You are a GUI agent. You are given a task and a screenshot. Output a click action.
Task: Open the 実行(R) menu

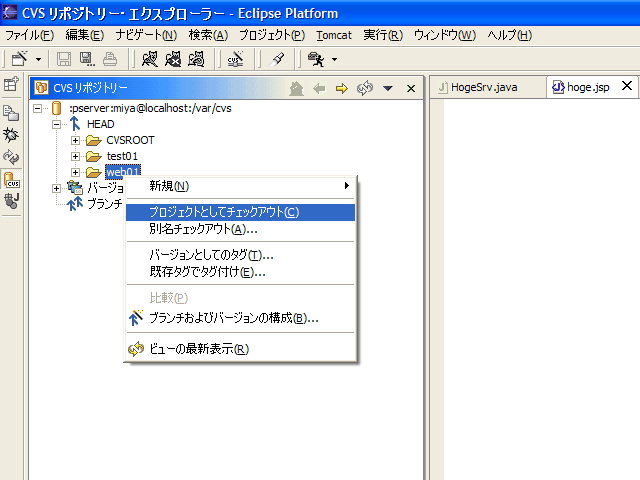pos(383,36)
